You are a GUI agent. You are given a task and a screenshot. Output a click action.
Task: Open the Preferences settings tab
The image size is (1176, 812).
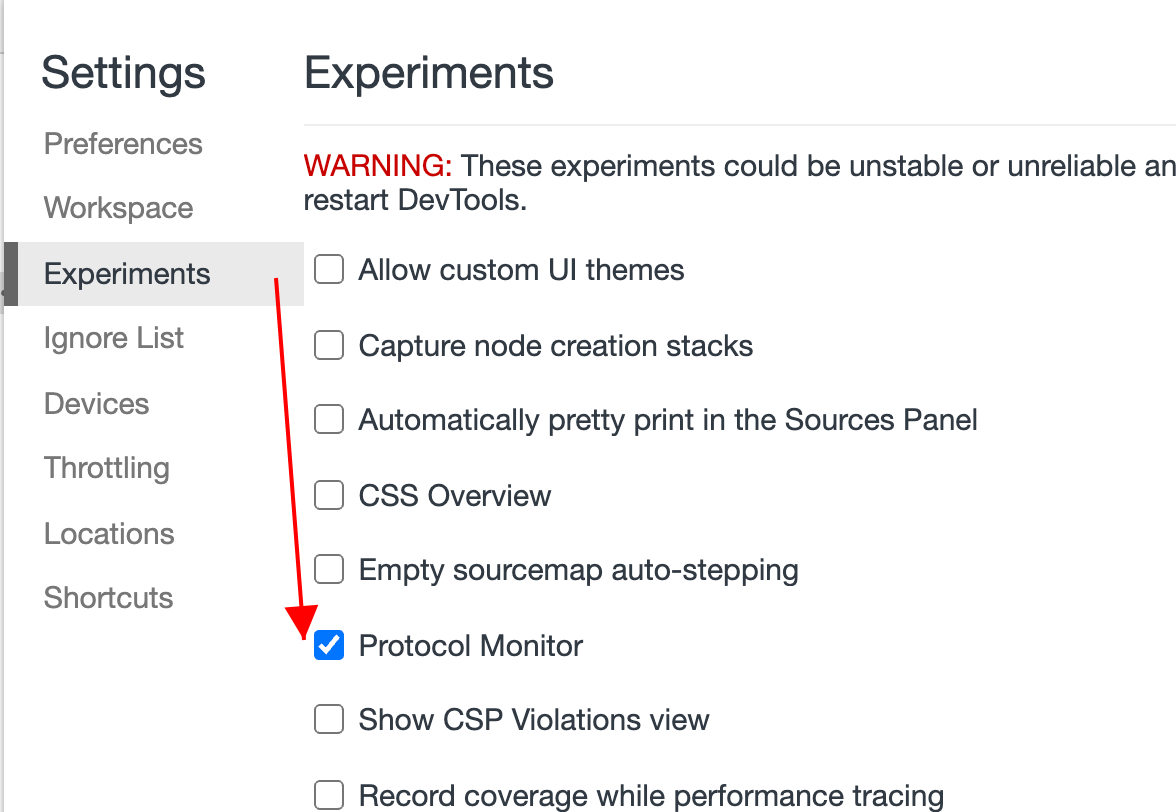tap(123, 144)
